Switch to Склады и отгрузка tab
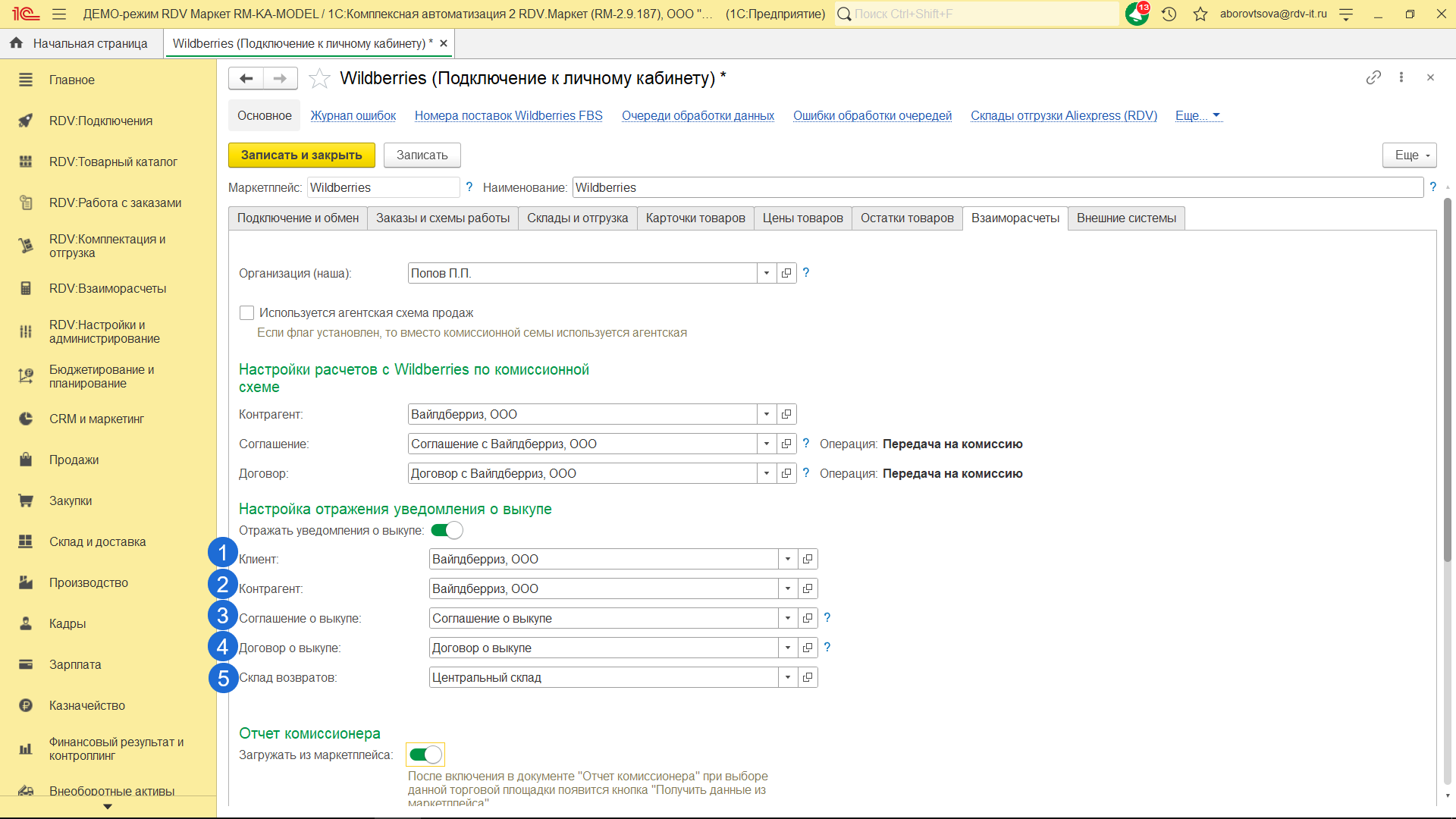 pyautogui.click(x=577, y=218)
